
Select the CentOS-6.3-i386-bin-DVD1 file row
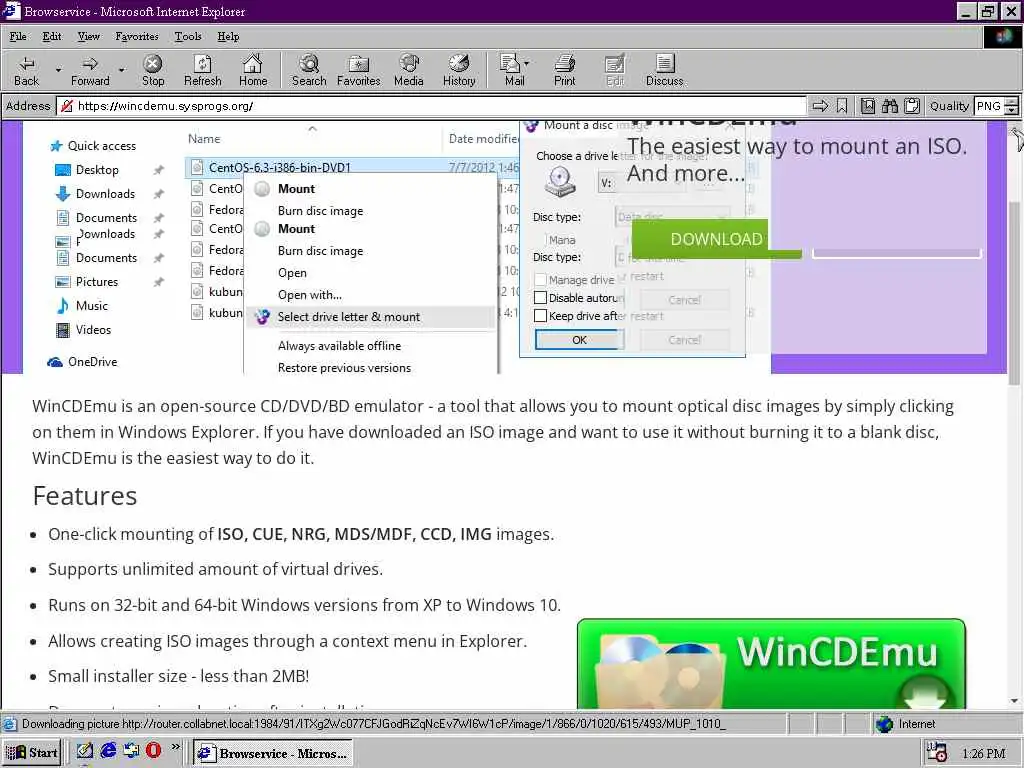point(353,167)
